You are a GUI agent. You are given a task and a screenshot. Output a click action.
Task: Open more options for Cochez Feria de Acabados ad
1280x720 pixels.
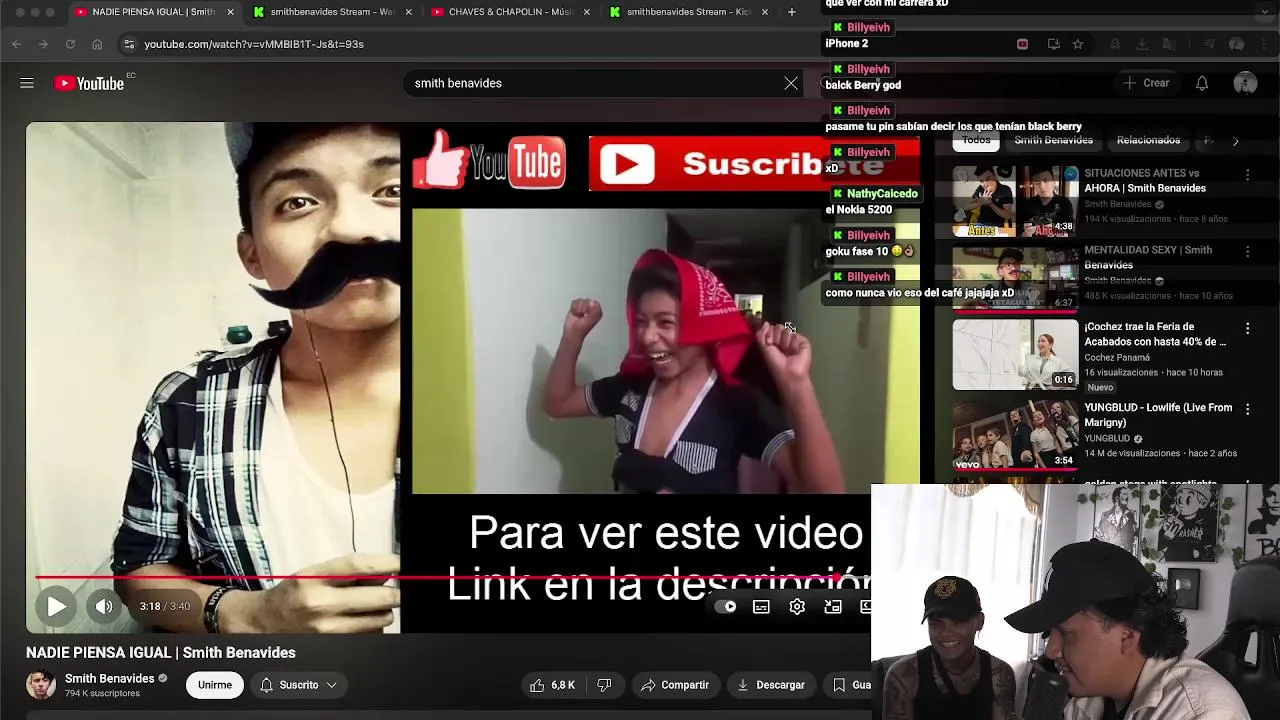[x=1247, y=328]
